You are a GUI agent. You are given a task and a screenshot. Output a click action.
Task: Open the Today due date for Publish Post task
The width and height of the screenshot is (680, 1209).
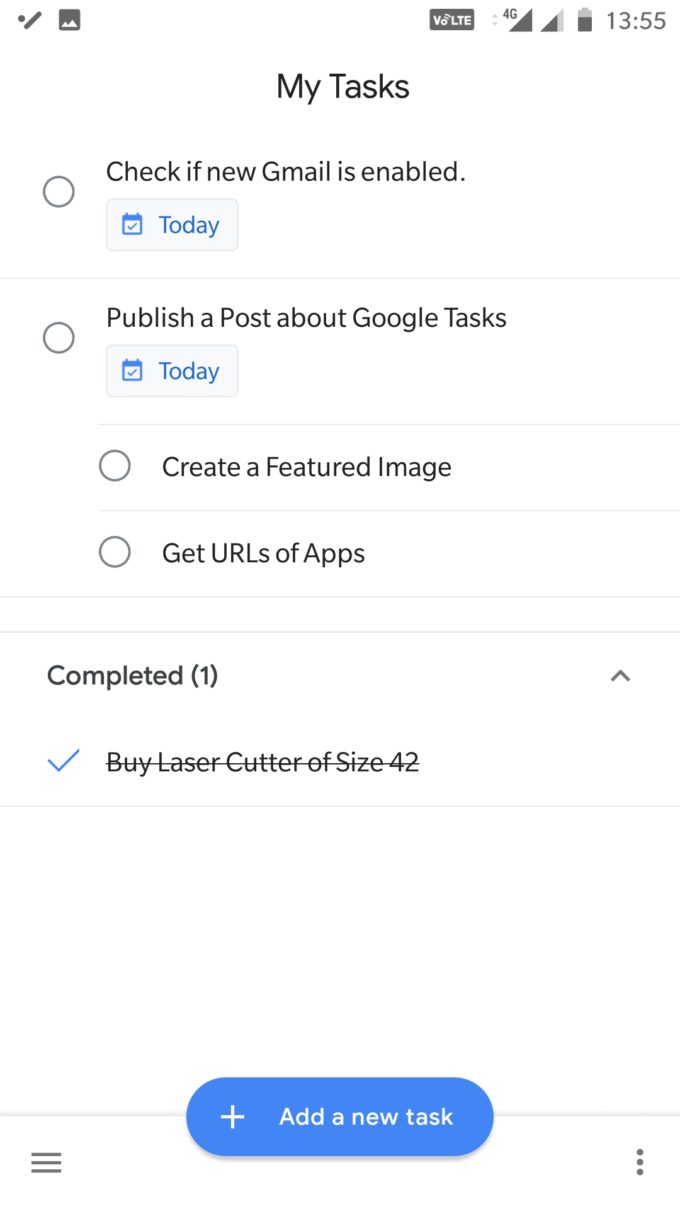(171, 370)
